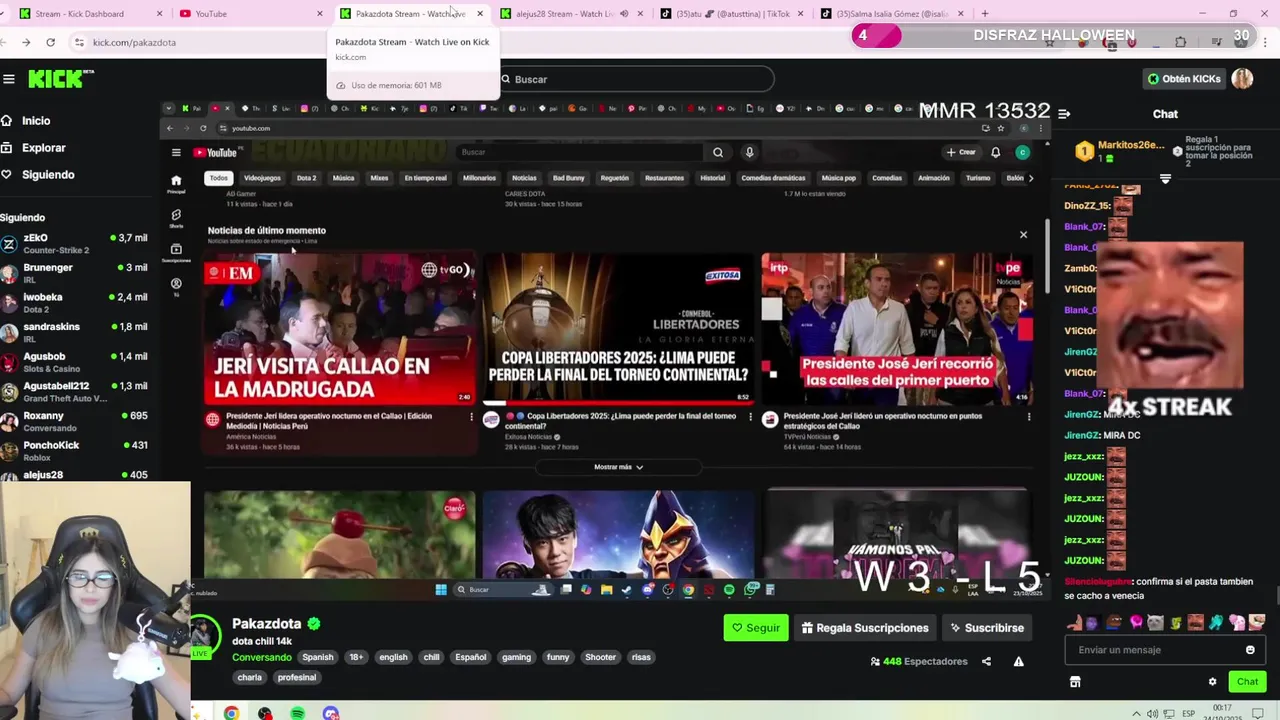1280x720 pixels.
Task: Focus the Kick Buscar search field
Action: 637,79
